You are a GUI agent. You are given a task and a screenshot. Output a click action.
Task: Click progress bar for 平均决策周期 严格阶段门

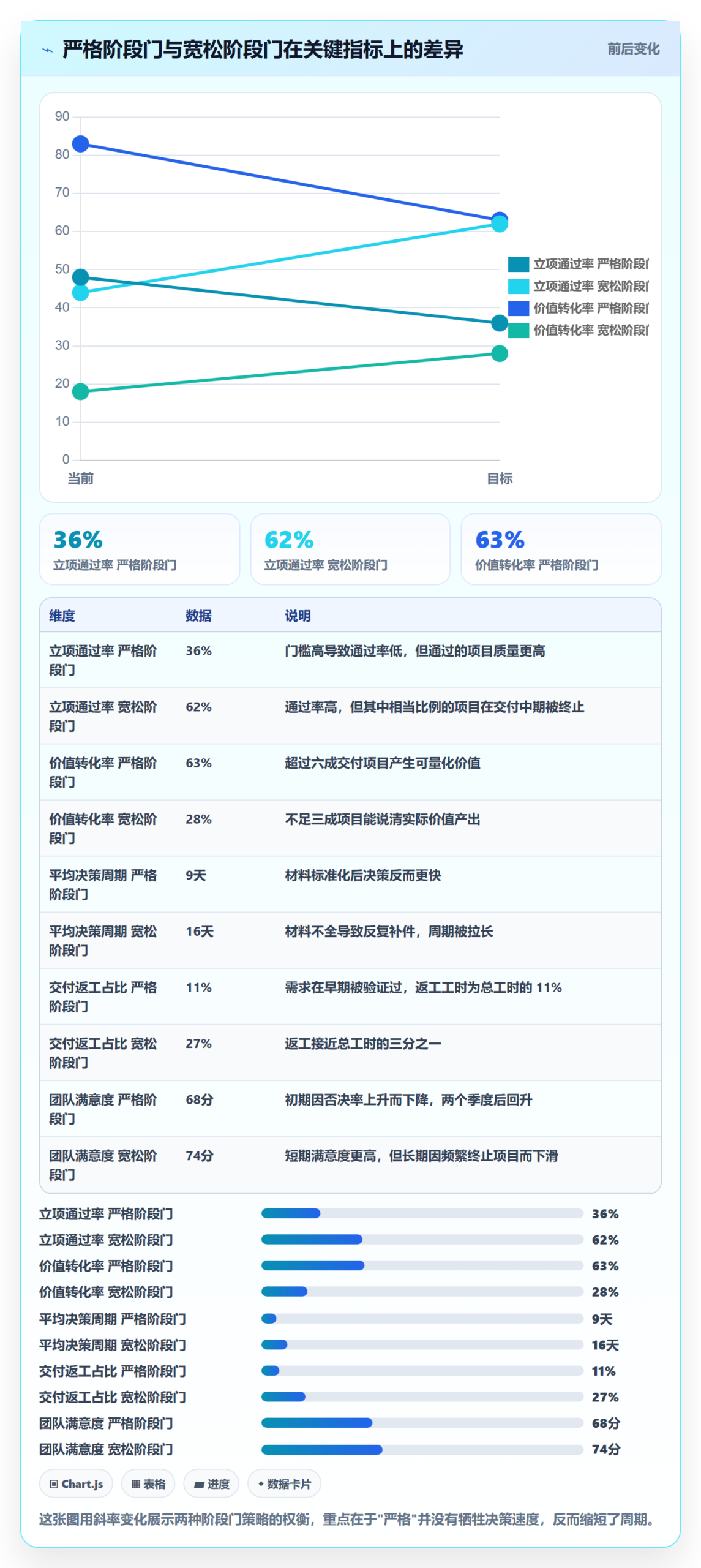422,1319
